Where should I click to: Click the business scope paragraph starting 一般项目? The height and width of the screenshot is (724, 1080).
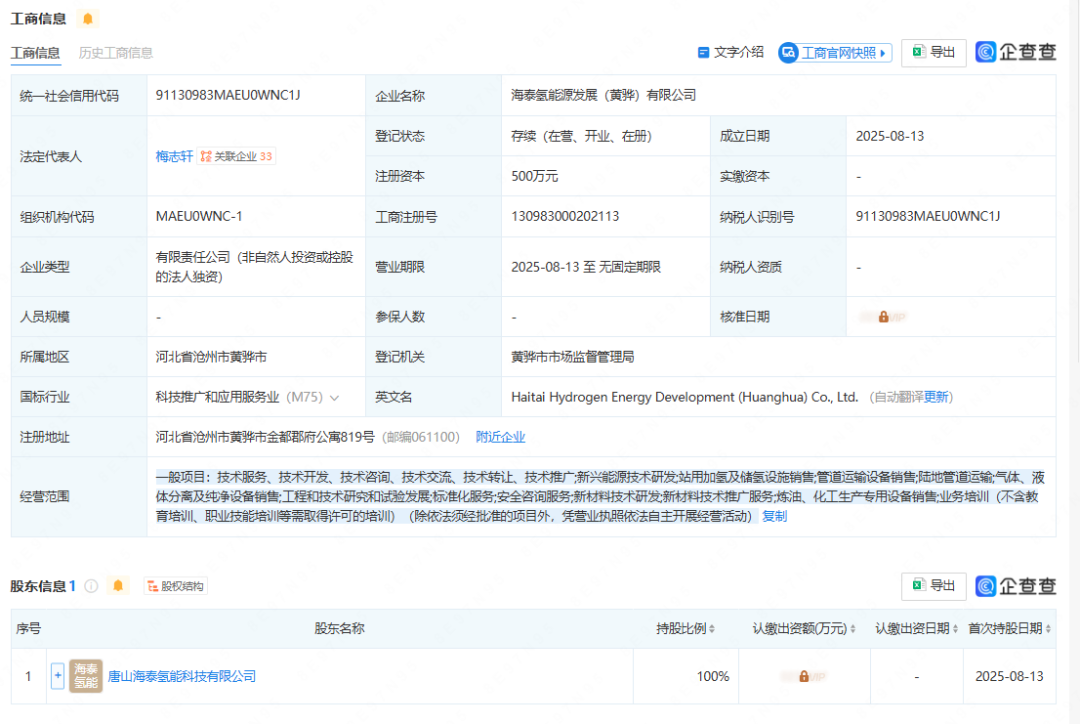pos(600,497)
